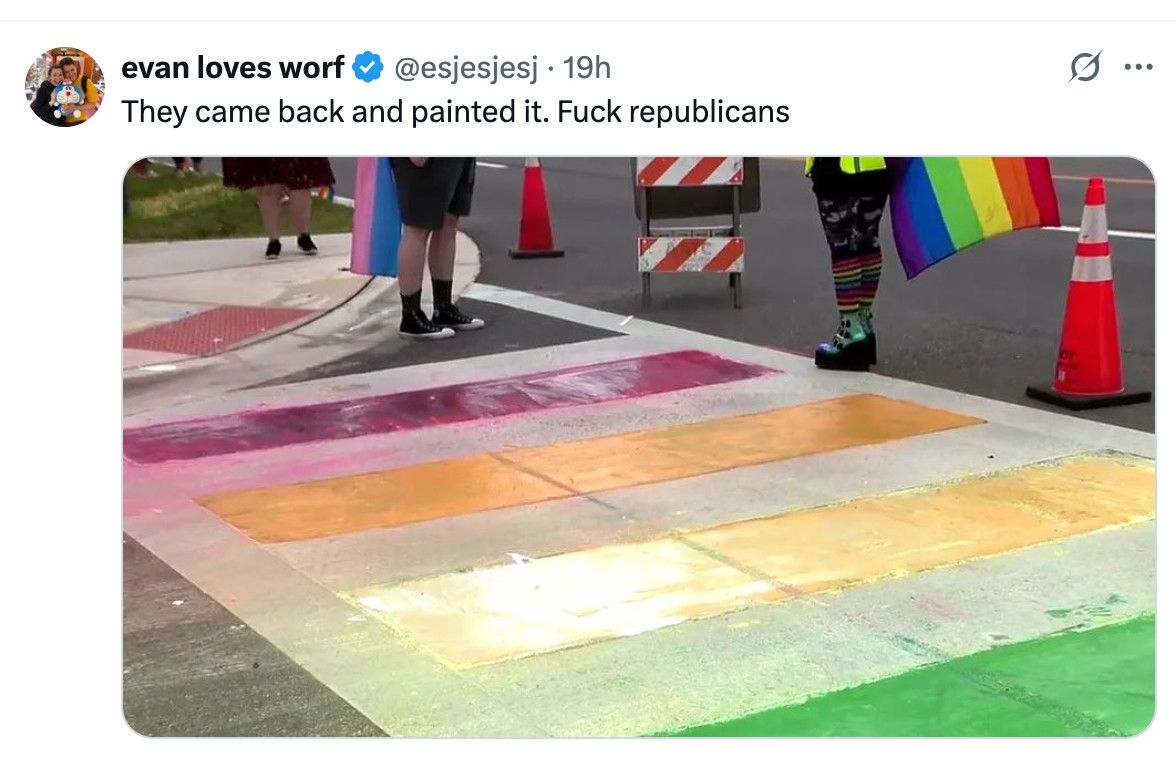The image size is (1176, 766).
Task: Click the pink and blue trans flag
Action: point(375,216)
